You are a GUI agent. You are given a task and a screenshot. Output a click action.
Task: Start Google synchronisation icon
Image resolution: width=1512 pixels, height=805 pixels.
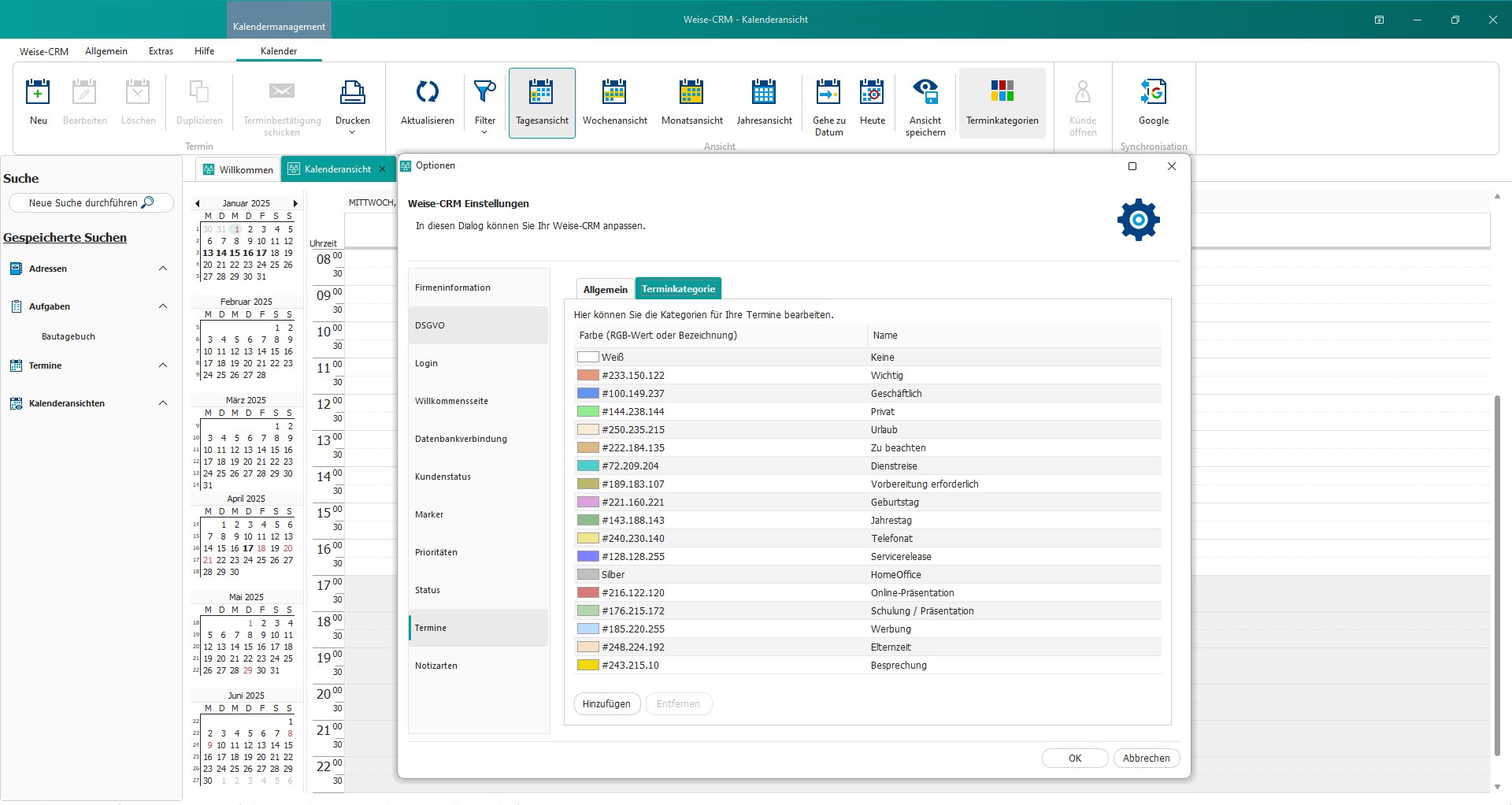tap(1153, 92)
